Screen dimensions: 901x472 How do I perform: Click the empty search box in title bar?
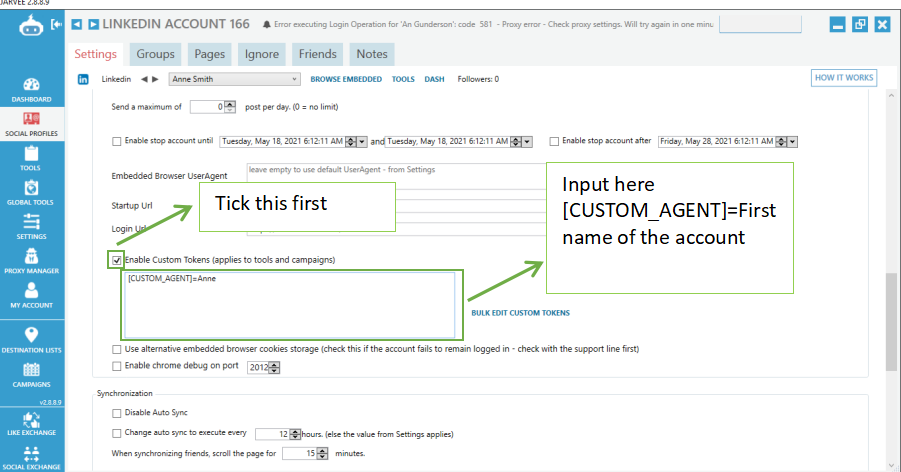760,25
